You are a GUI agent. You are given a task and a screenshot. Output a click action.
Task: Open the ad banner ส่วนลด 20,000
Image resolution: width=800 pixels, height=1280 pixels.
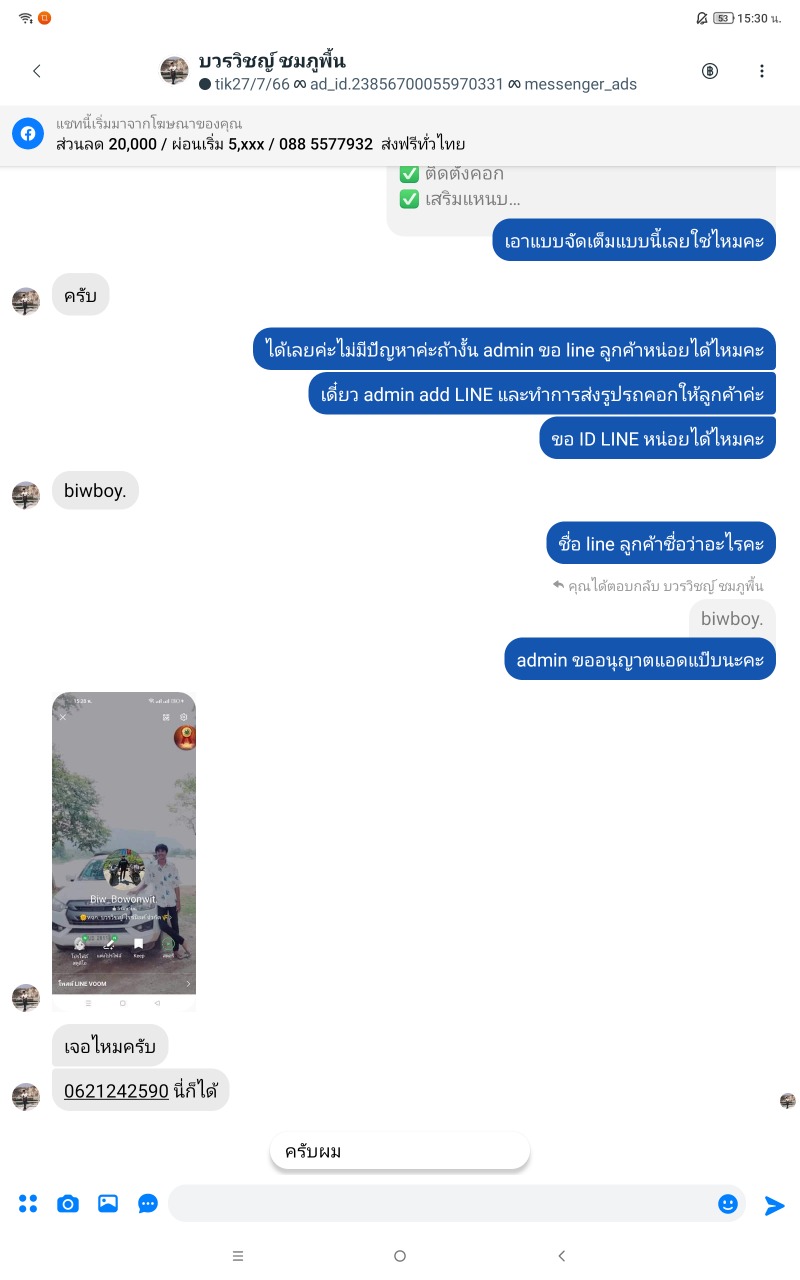point(400,134)
